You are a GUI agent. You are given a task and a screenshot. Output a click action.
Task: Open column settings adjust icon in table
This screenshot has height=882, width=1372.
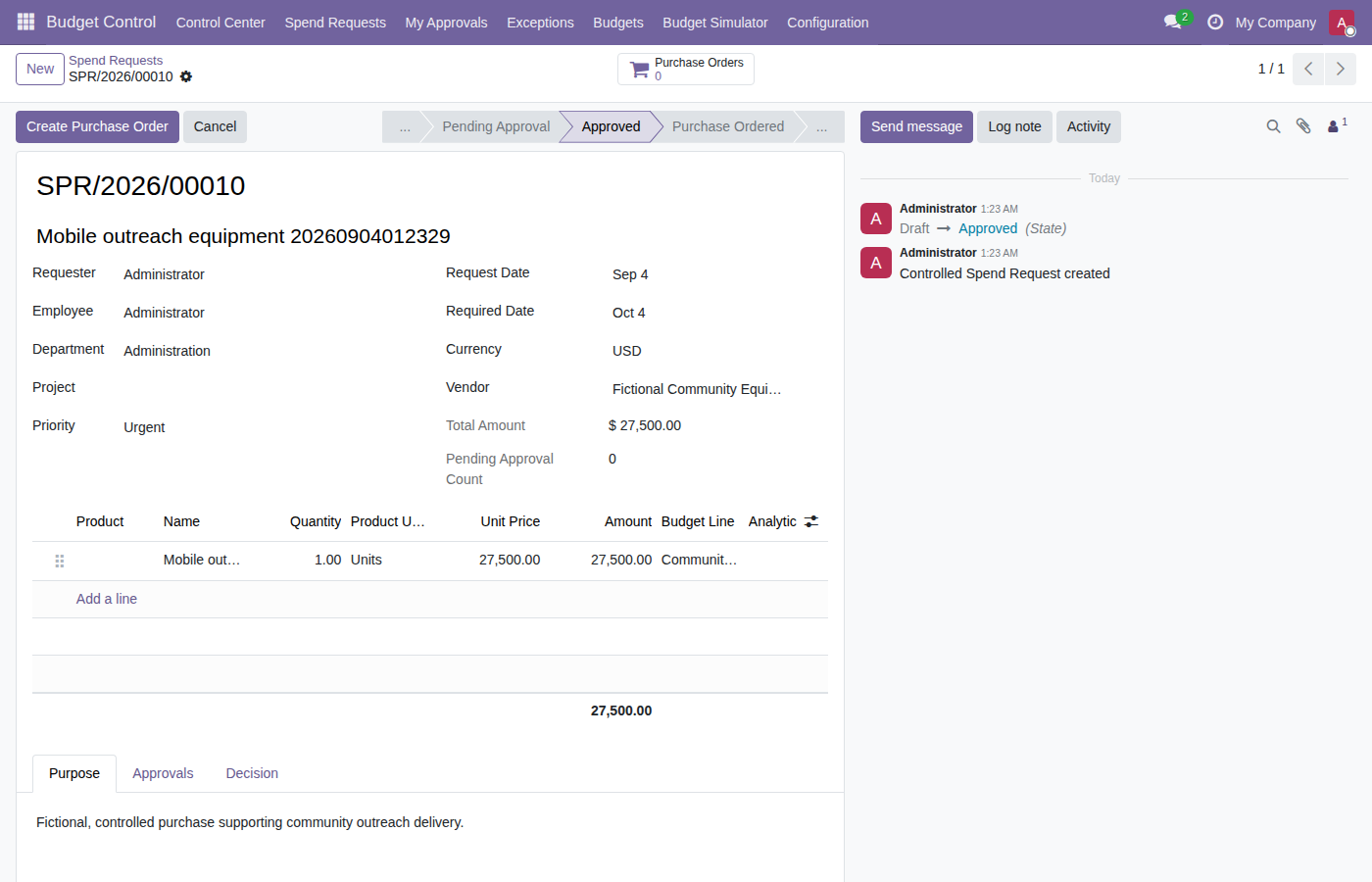coord(811,521)
